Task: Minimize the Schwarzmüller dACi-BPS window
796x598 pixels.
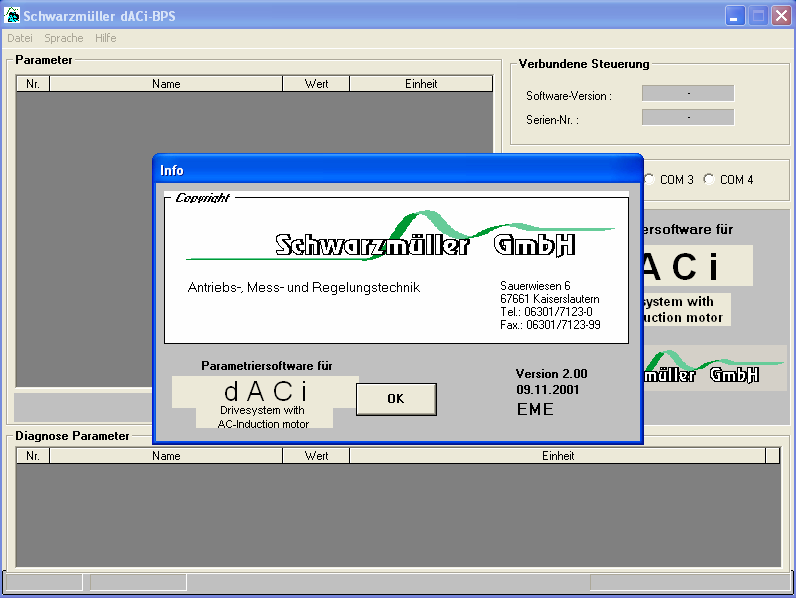Action: [734, 16]
